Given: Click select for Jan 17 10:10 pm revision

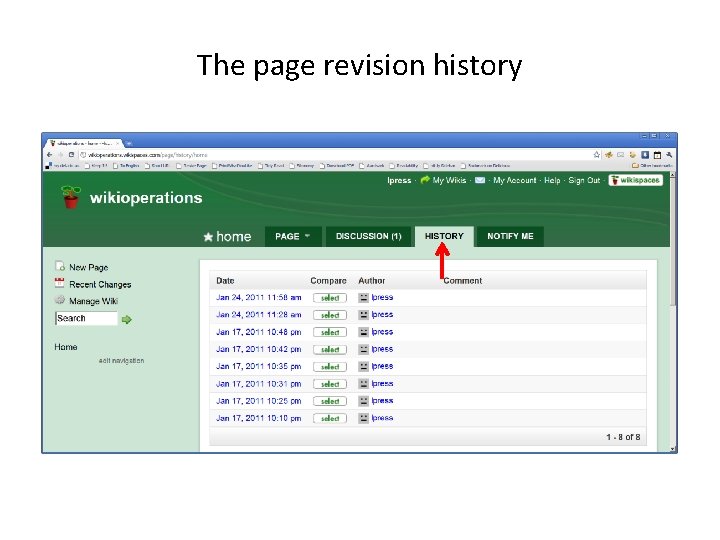Looking at the screenshot, I should pos(330,418).
